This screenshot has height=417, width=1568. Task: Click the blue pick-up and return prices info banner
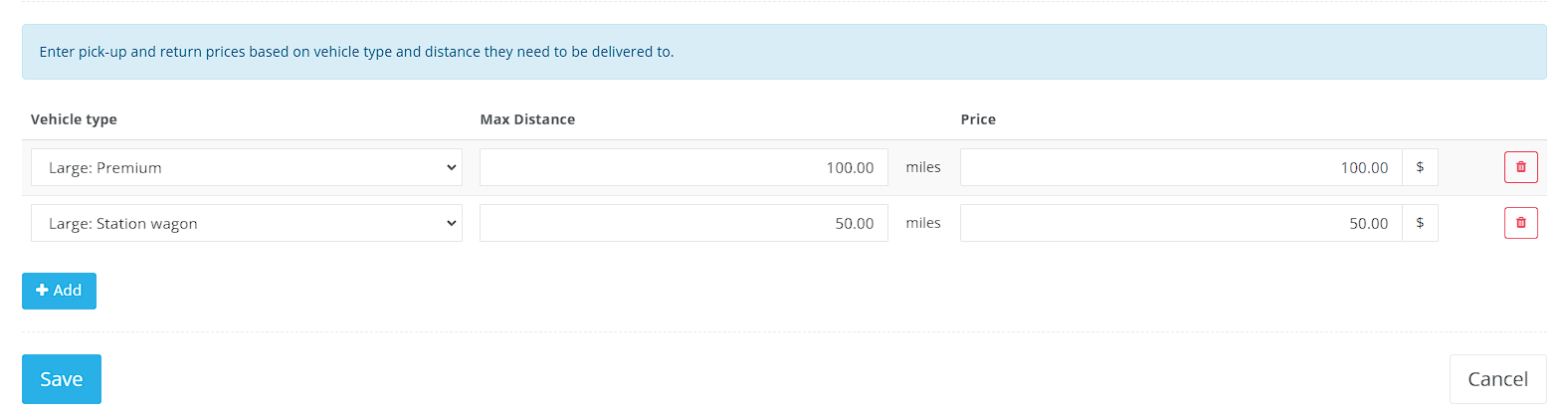[x=784, y=52]
